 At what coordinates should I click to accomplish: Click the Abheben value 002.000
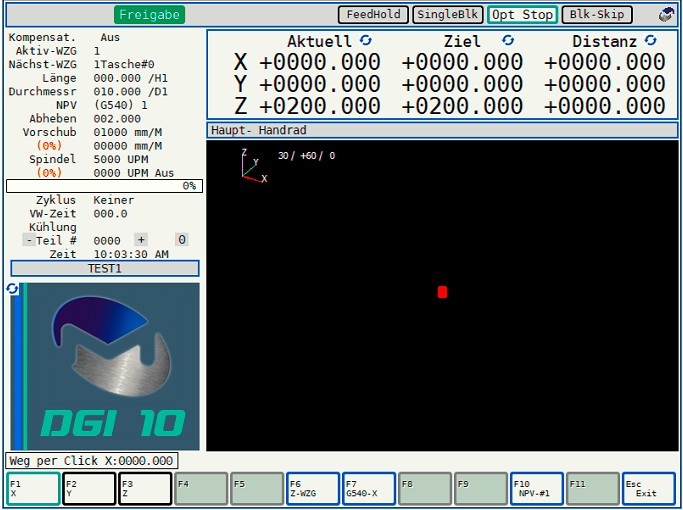pos(117,119)
